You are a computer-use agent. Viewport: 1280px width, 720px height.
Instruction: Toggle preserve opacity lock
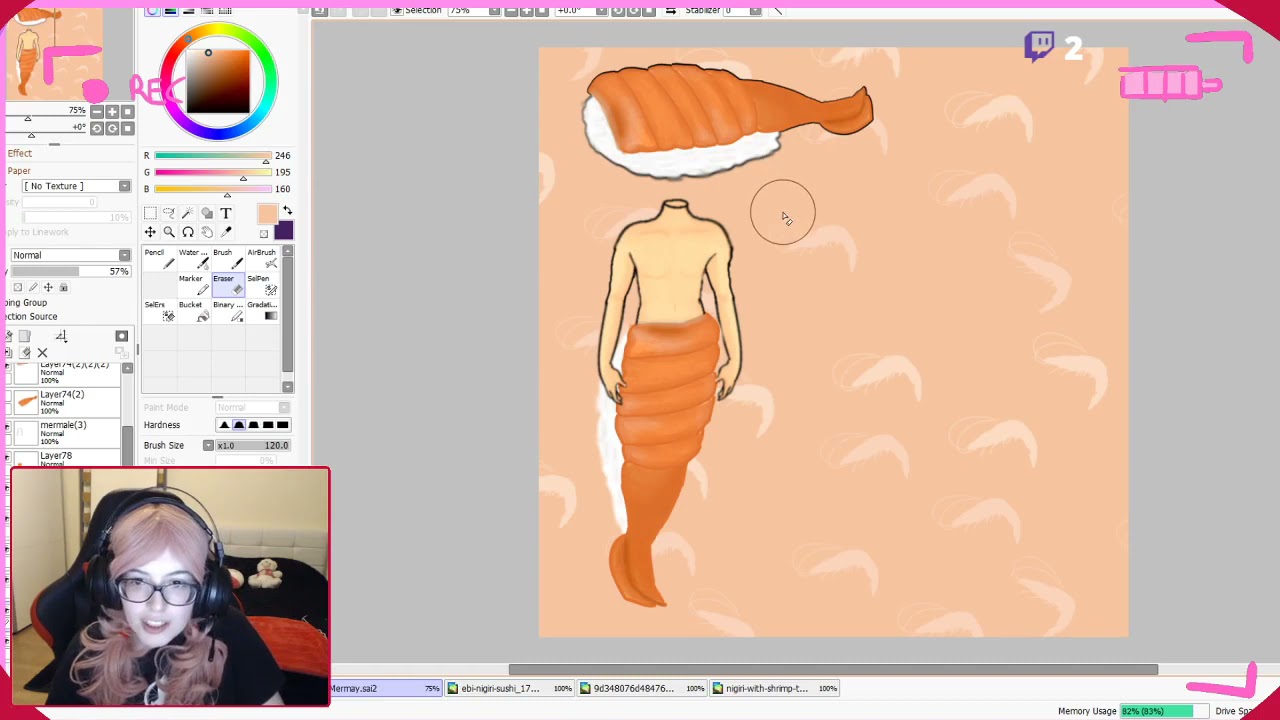[18, 287]
